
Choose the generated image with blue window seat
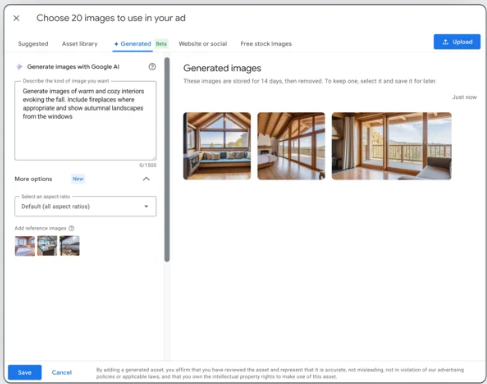click(x=217, y=146)
